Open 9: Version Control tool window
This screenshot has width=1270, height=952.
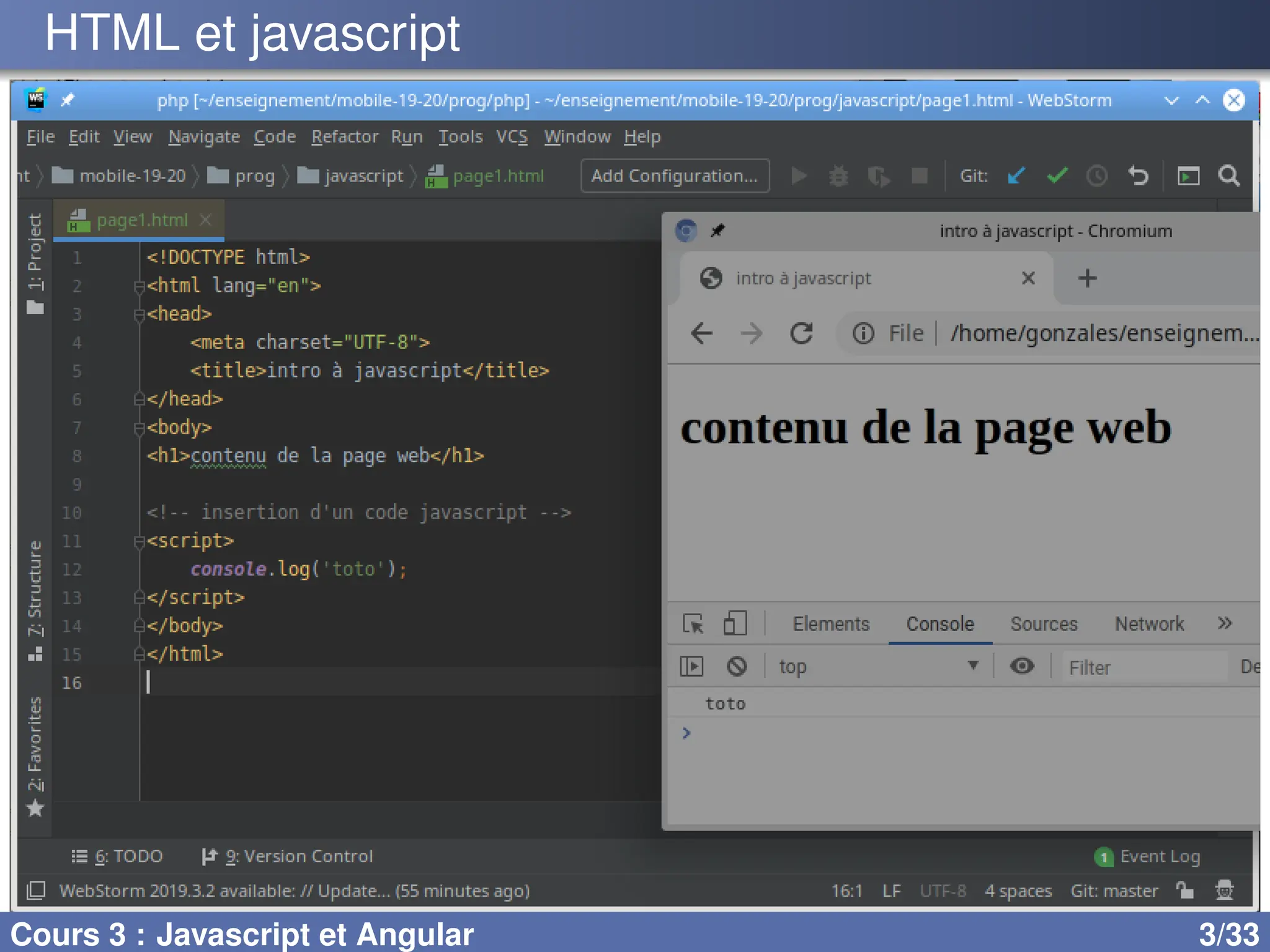point(287,856)
